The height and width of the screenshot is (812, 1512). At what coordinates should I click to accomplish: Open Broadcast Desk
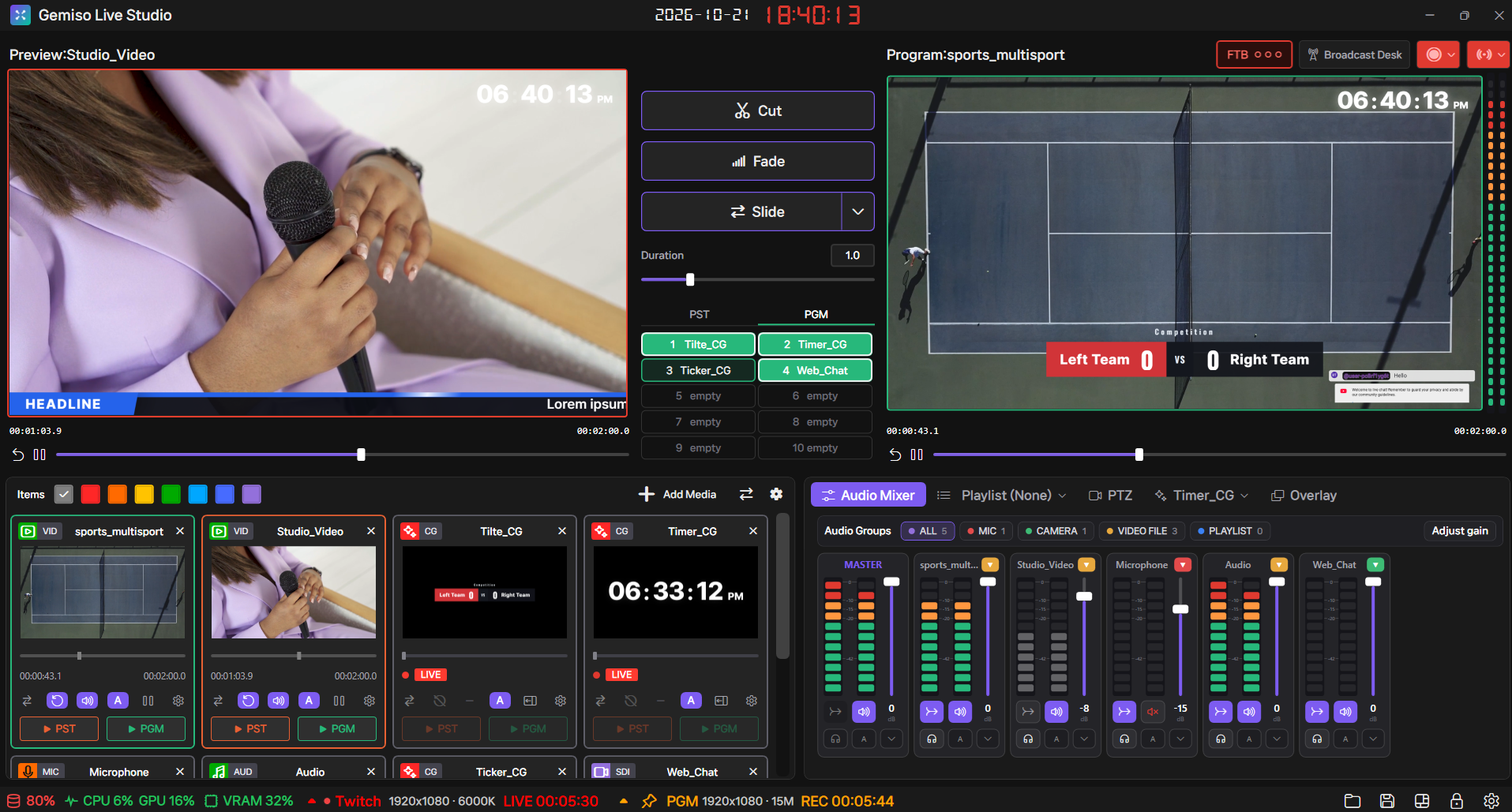click(1355, 54)
